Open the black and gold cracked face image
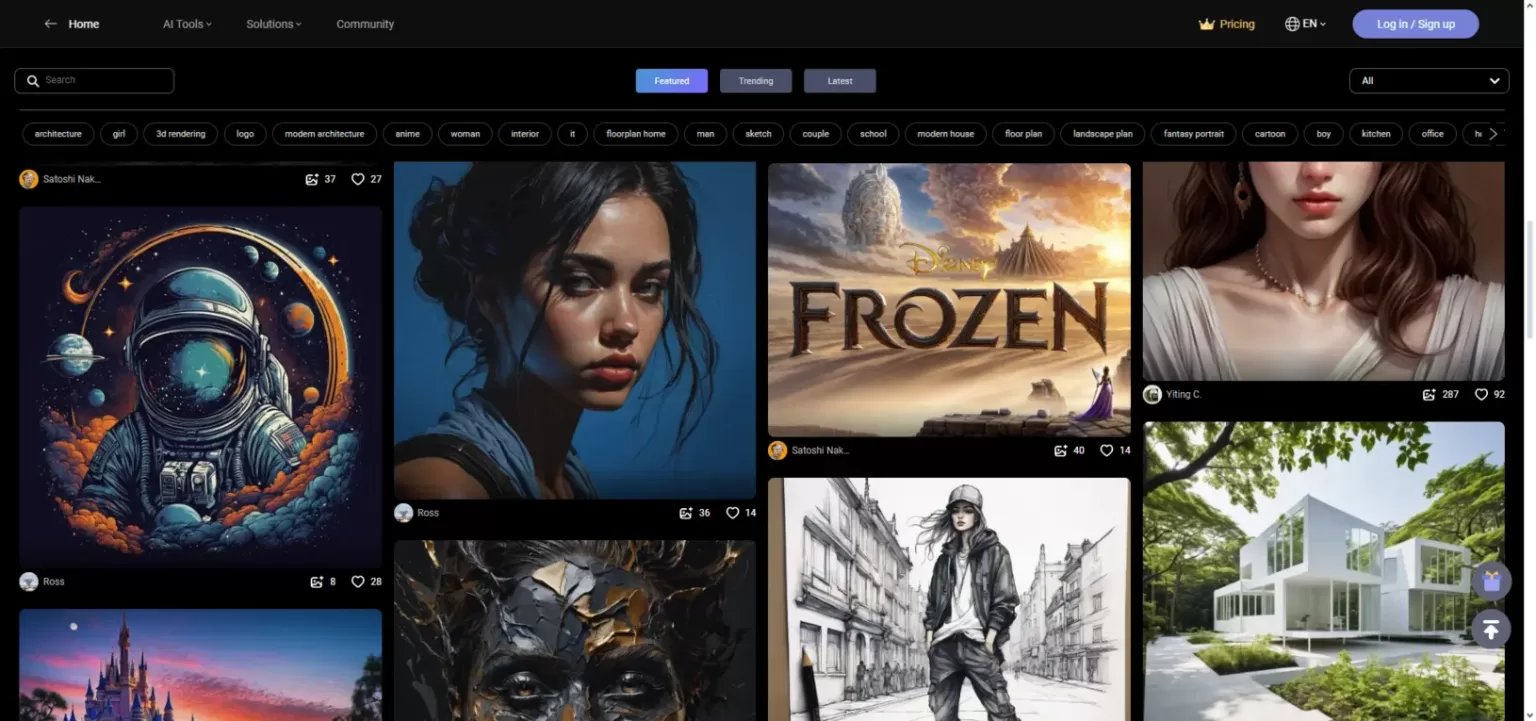Viewport: 1536px width, 721px height. (x=575, y=631)
